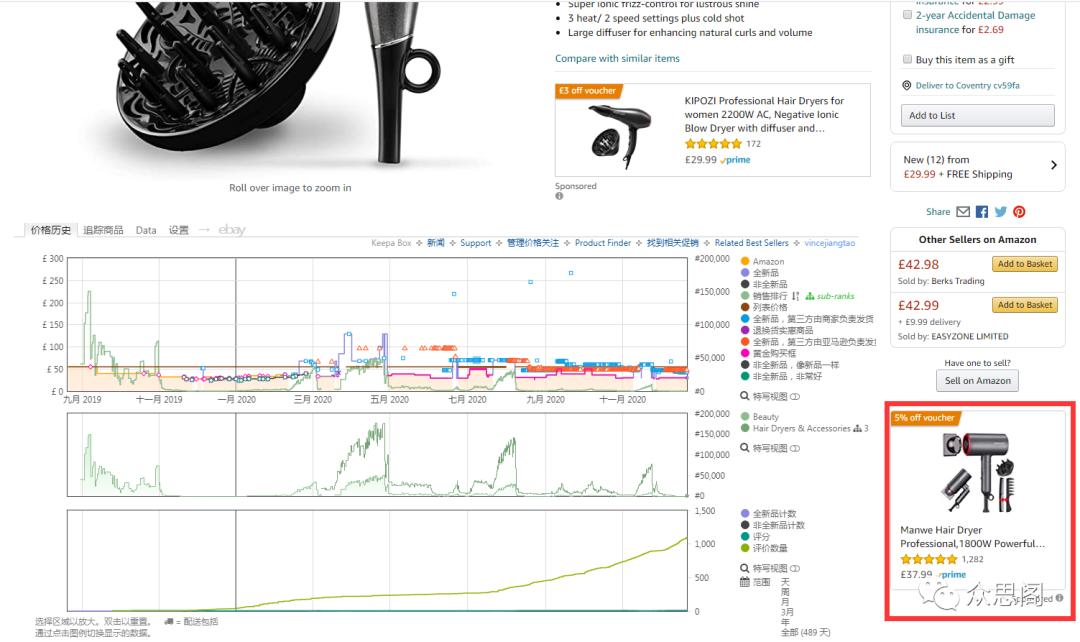Share product on Twitter

(1000, 212)
